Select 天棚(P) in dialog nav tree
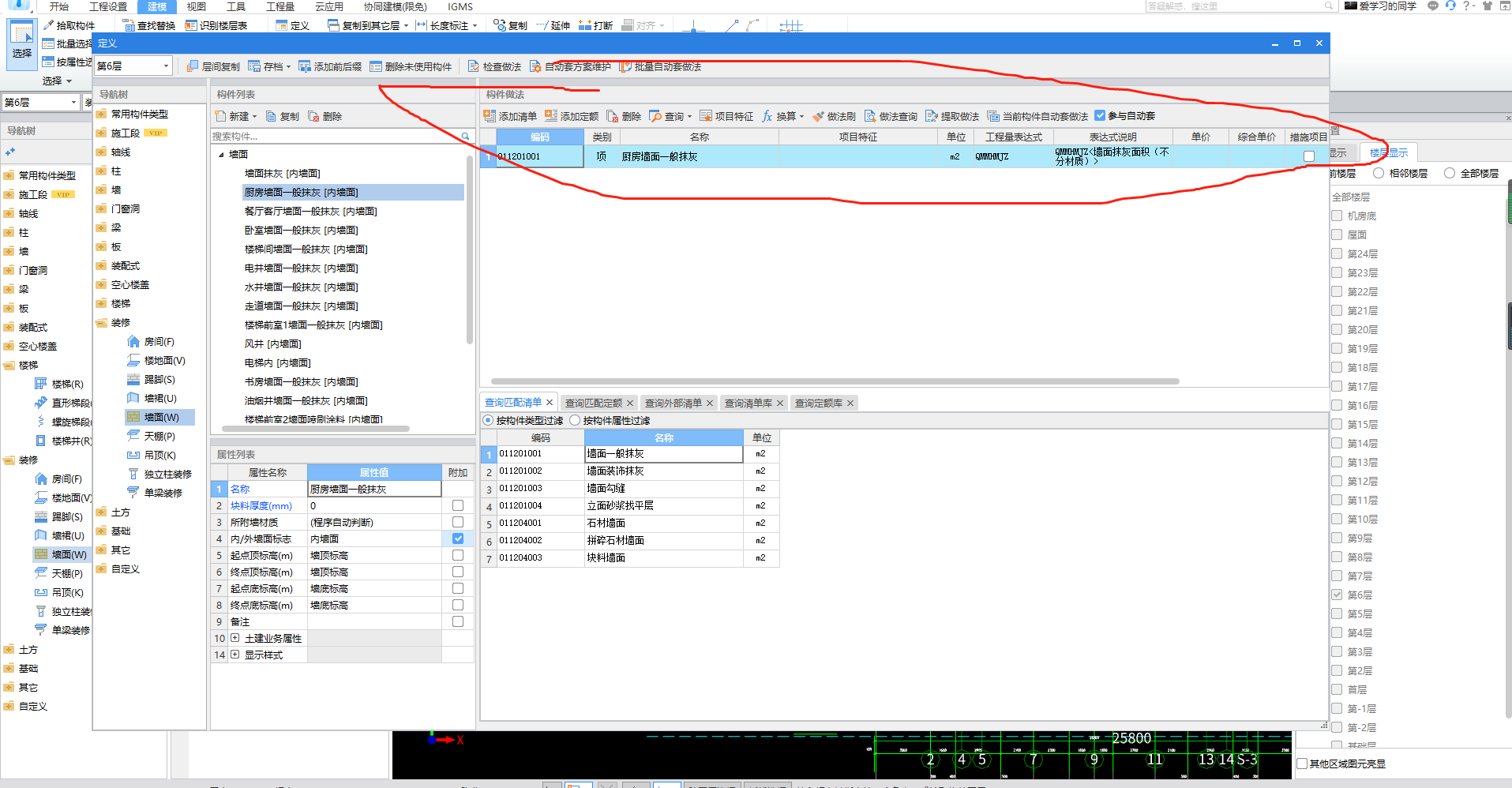 pyautogui.click(x=159, y=436)
